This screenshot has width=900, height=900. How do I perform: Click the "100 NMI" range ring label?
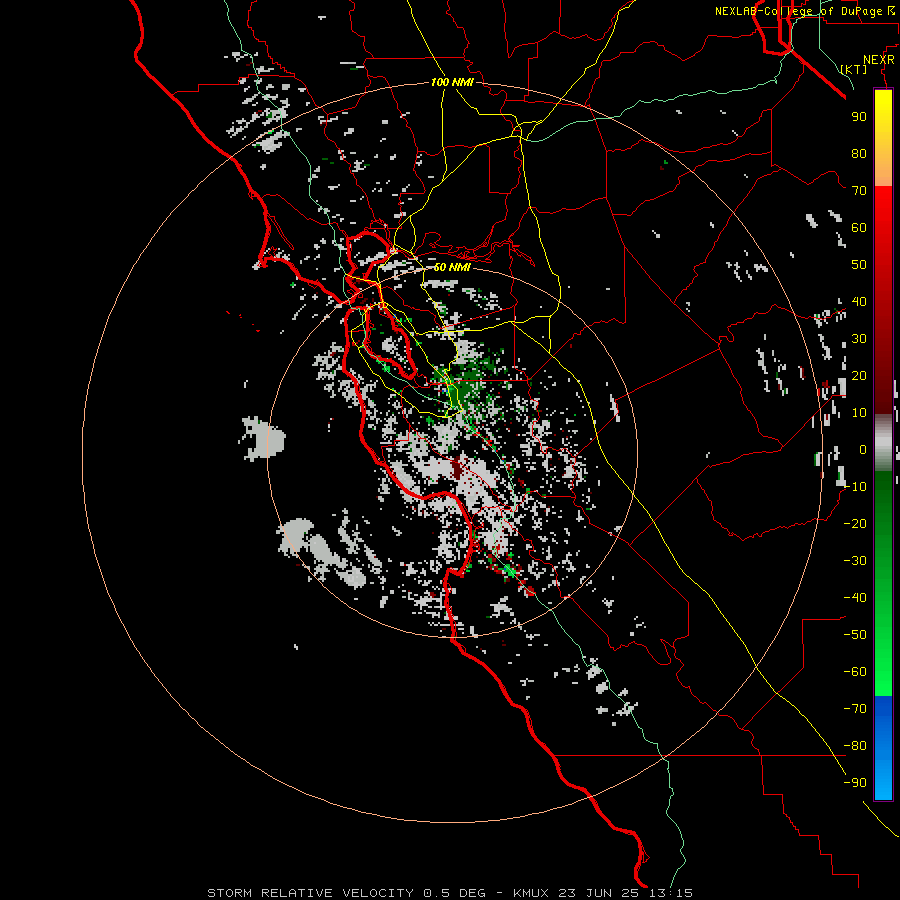click(x=452, y=82)
